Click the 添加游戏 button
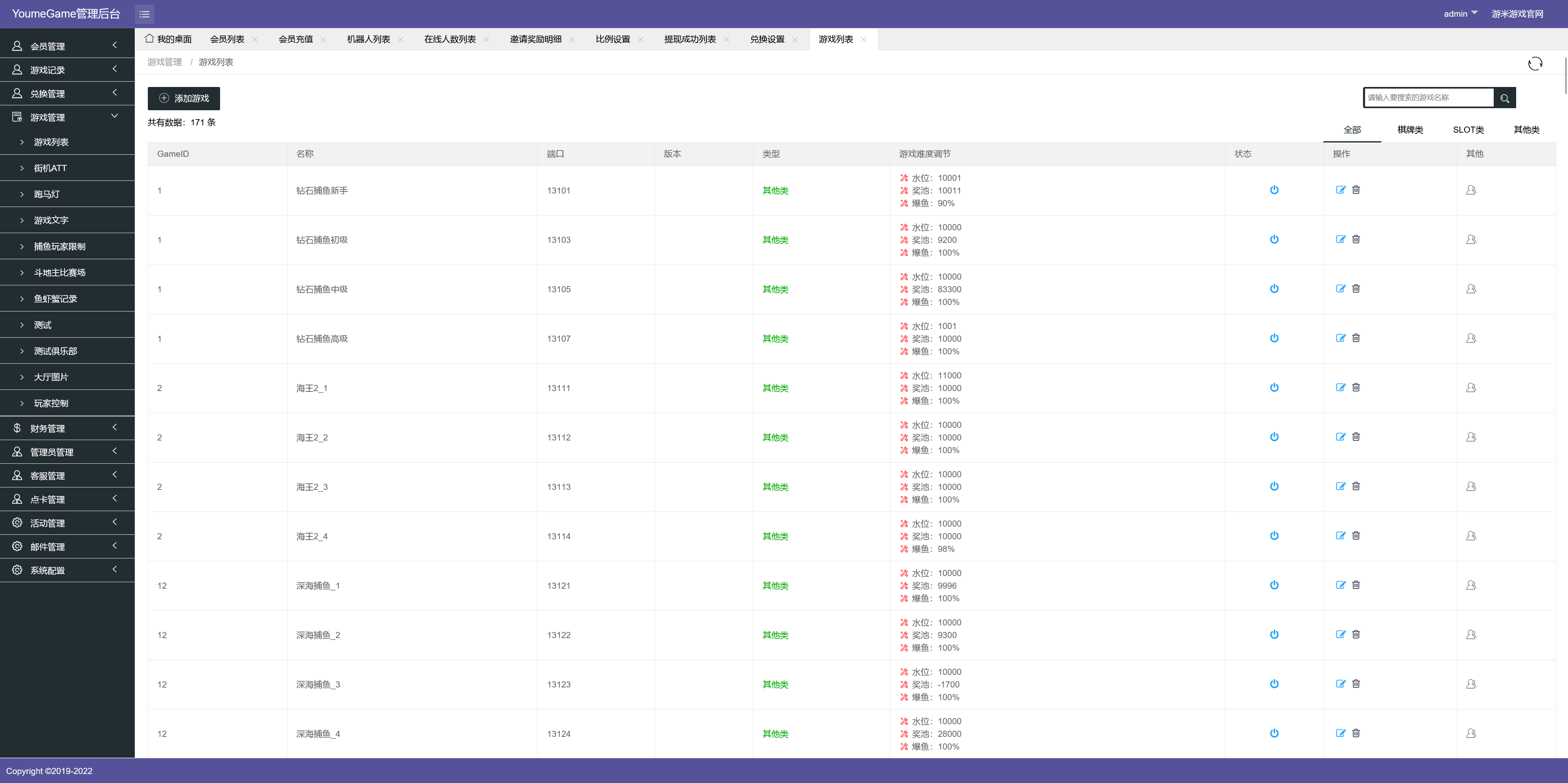Screen dimensions: 1568x783 pos(183,98)
